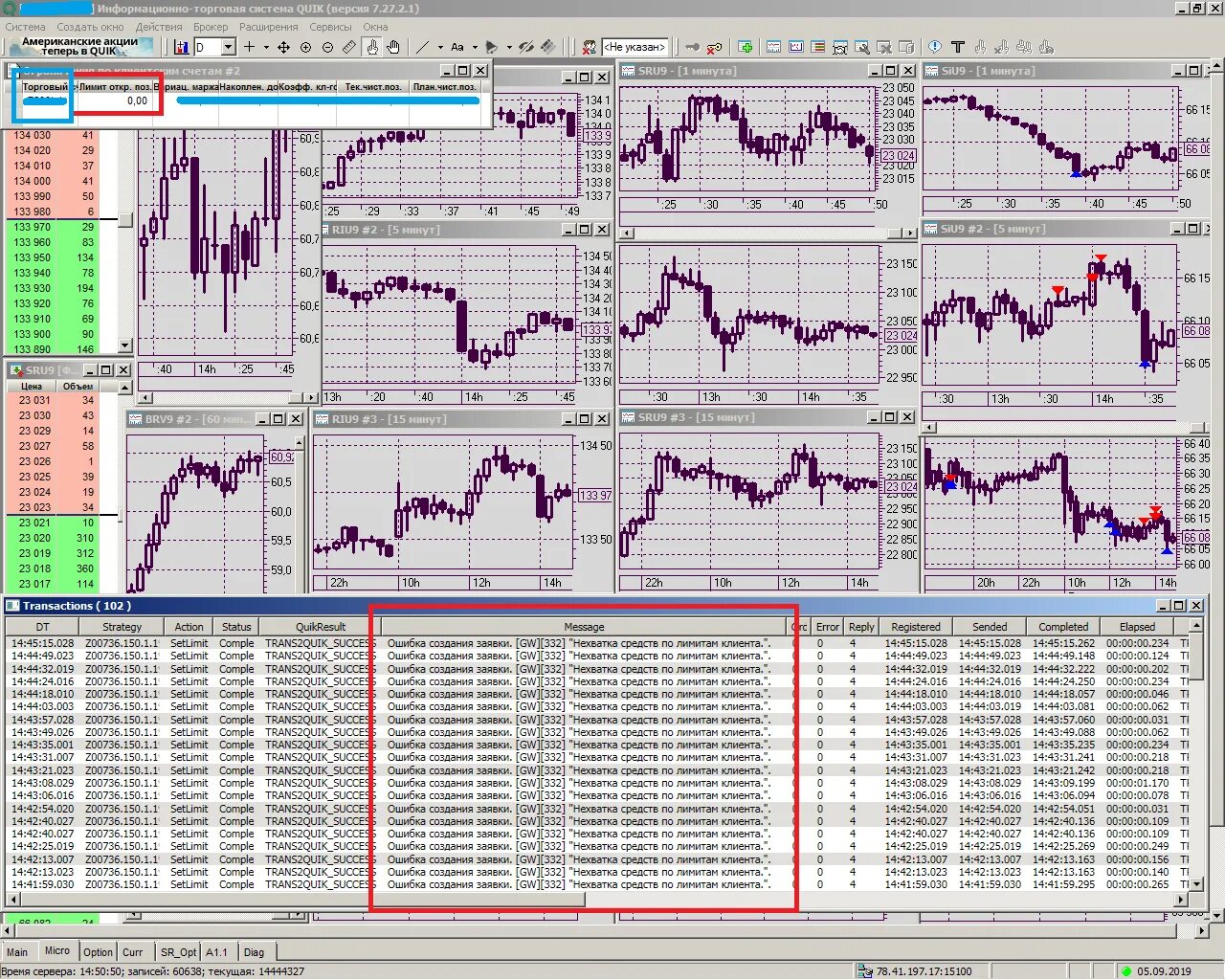
Task: Open the Действия menu
Action: click(159, 27)
